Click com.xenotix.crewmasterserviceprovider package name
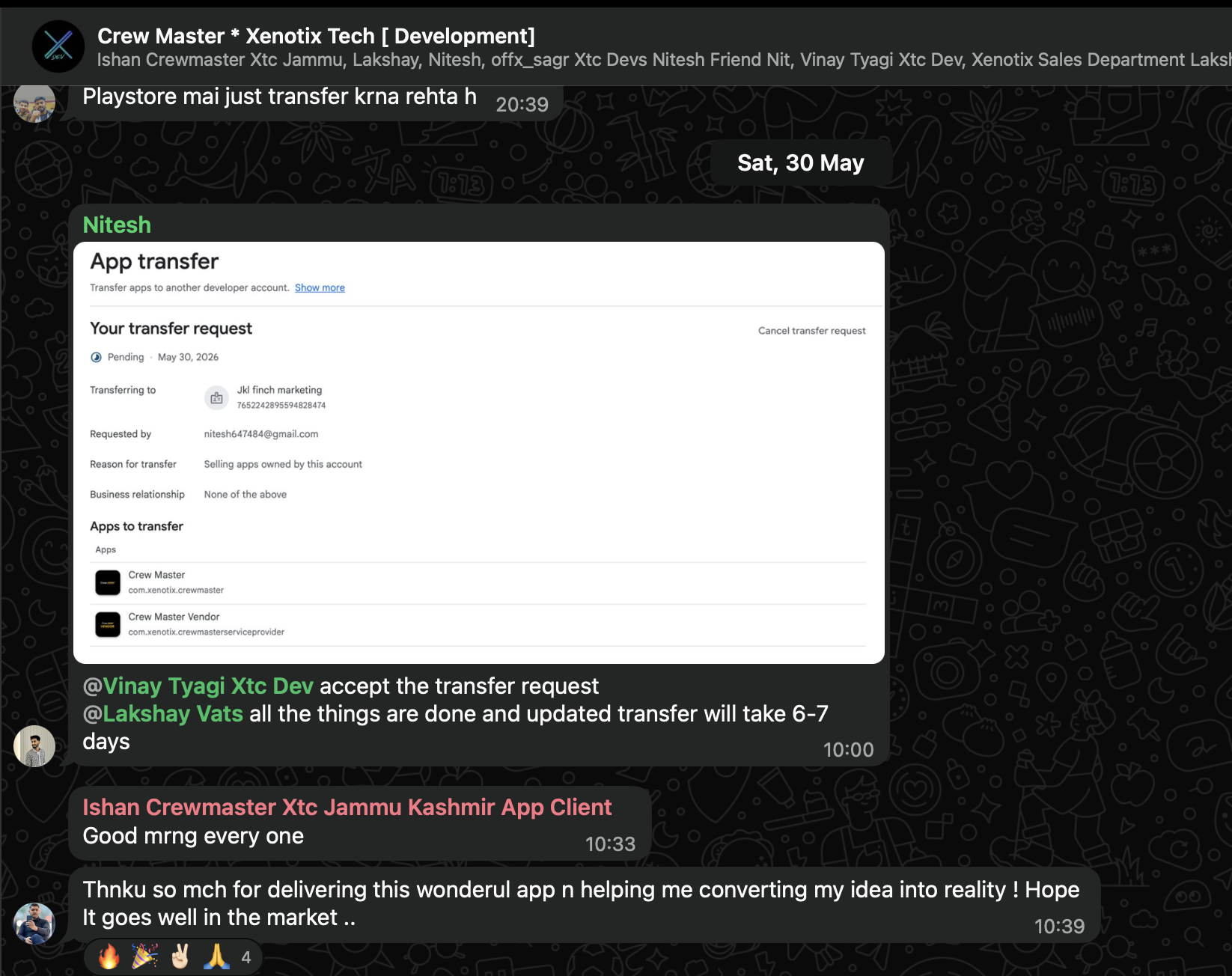This screenshot has height=976, width=1232. coord(206,632)
